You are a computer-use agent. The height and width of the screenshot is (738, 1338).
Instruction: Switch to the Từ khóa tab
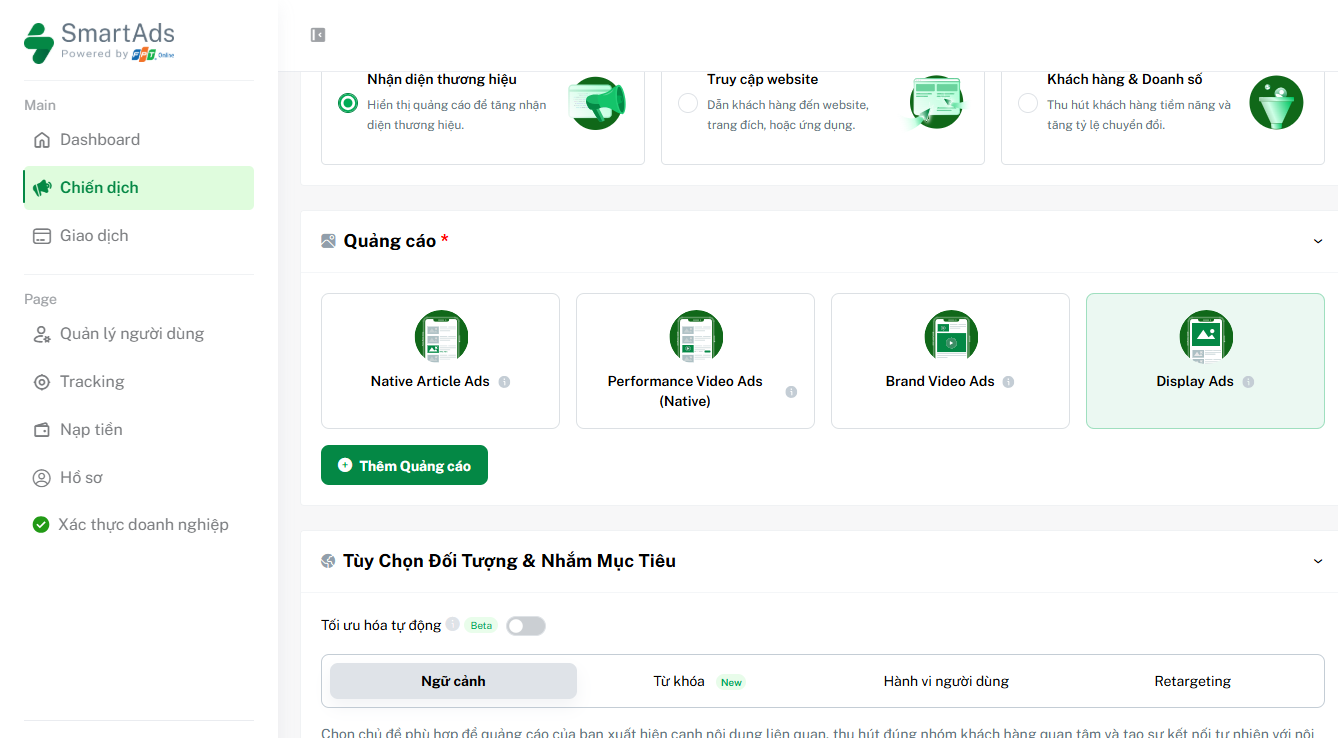(x=678, y=680)
